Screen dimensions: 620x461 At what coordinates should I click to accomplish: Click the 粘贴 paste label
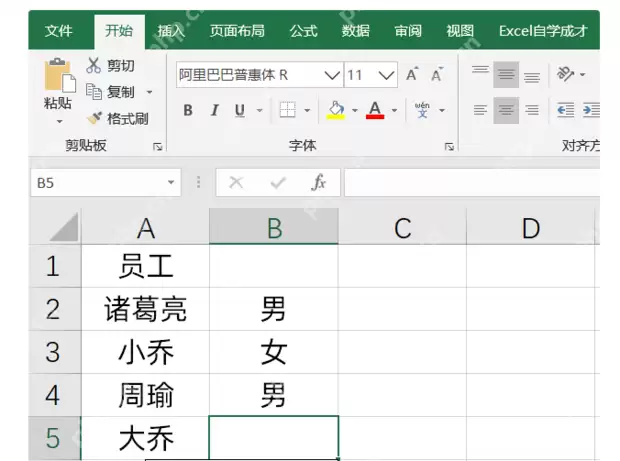(58, 103)
